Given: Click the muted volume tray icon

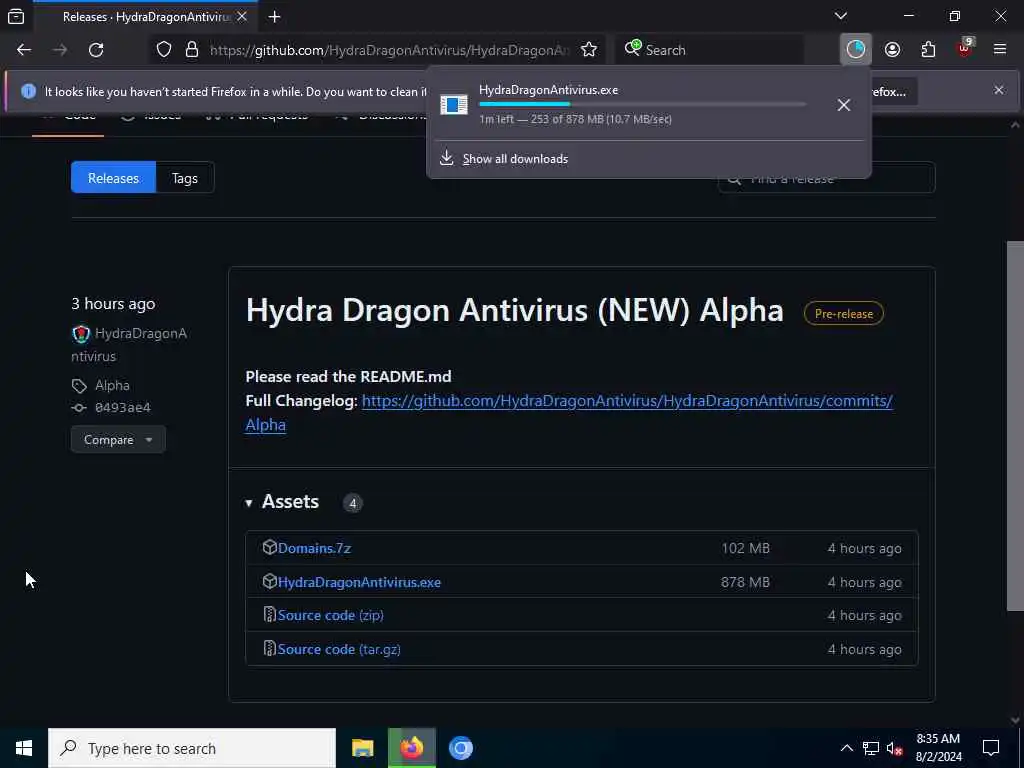Looking at the screenshot, I should tap(894, 748).
